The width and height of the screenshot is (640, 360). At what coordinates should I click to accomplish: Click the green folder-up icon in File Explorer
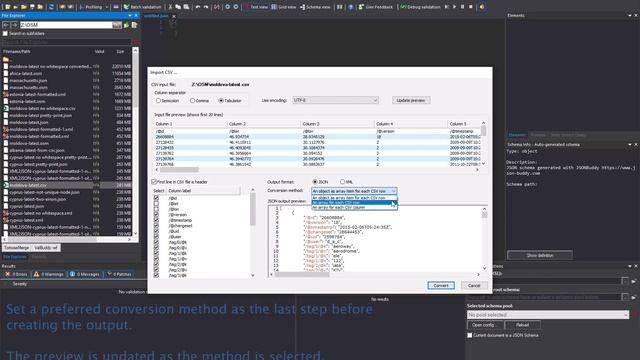click(x=127, y=25)
